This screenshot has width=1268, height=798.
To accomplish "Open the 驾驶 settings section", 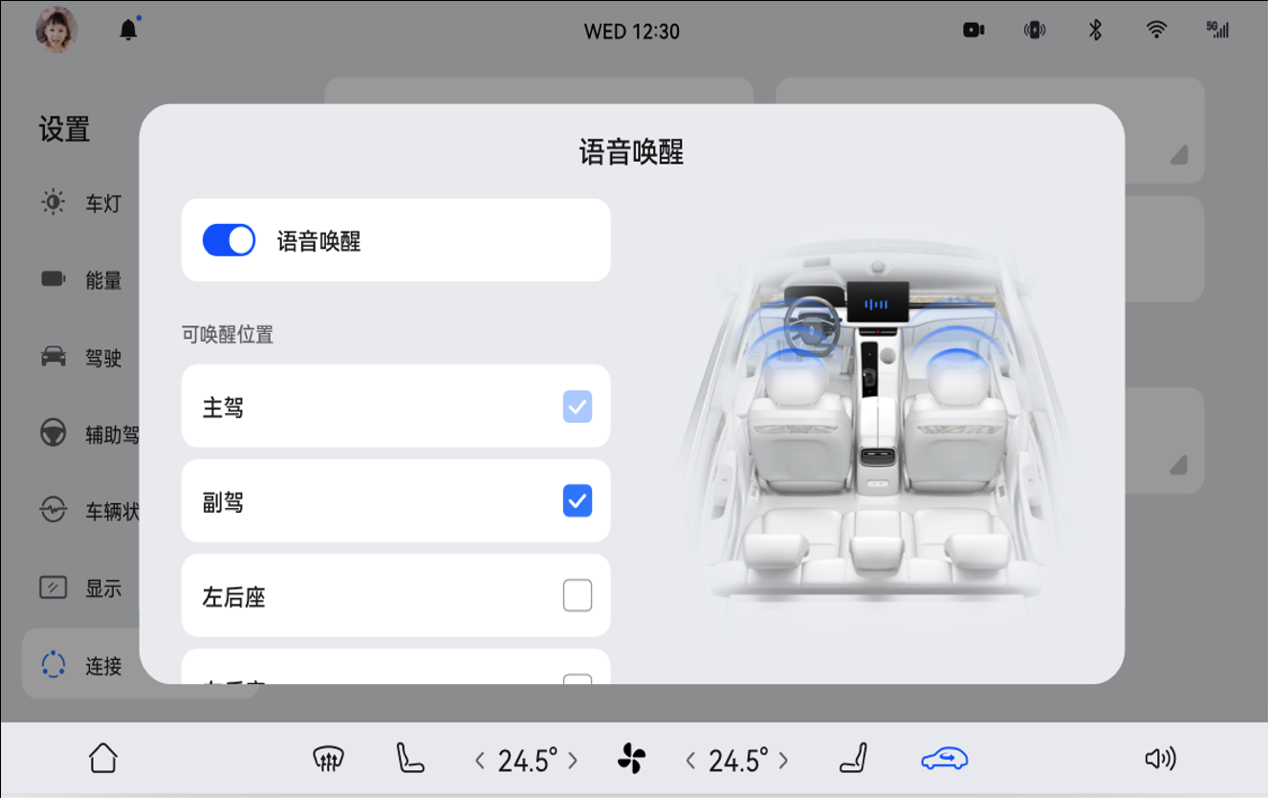I will pyautogui.click(x=82, y=358).
